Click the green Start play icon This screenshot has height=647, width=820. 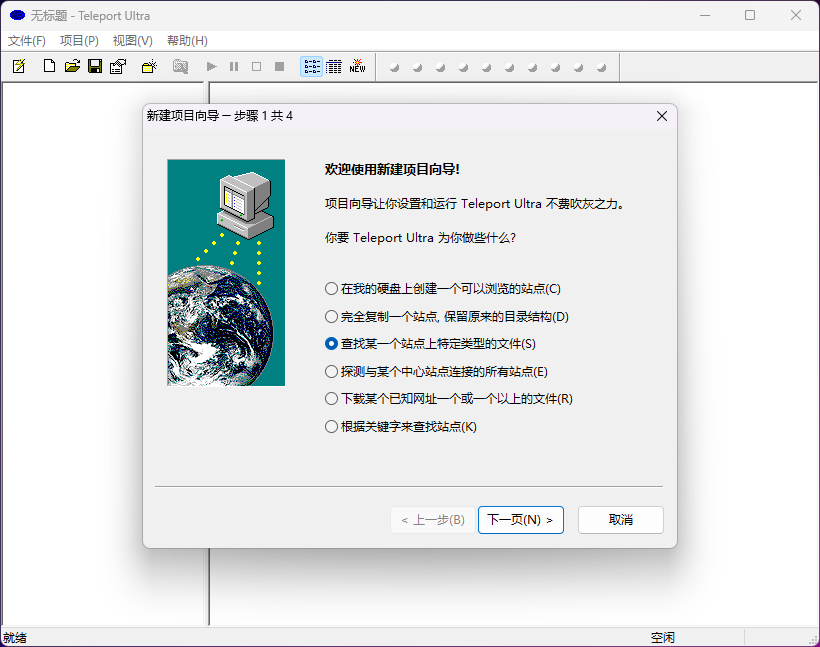tap(211, 67)
